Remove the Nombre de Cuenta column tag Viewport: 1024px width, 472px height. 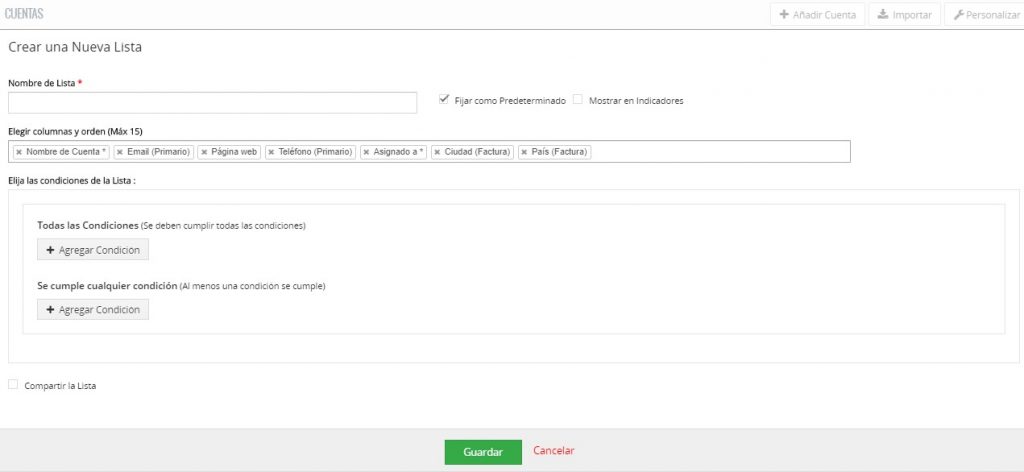tap(19, 152)
